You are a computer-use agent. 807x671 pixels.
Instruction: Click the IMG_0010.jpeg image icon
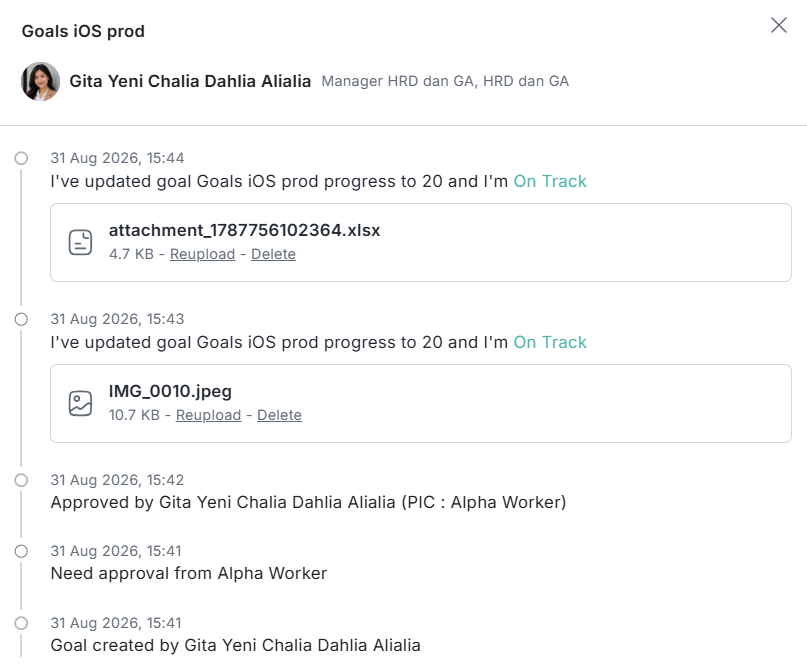point(80,403)
